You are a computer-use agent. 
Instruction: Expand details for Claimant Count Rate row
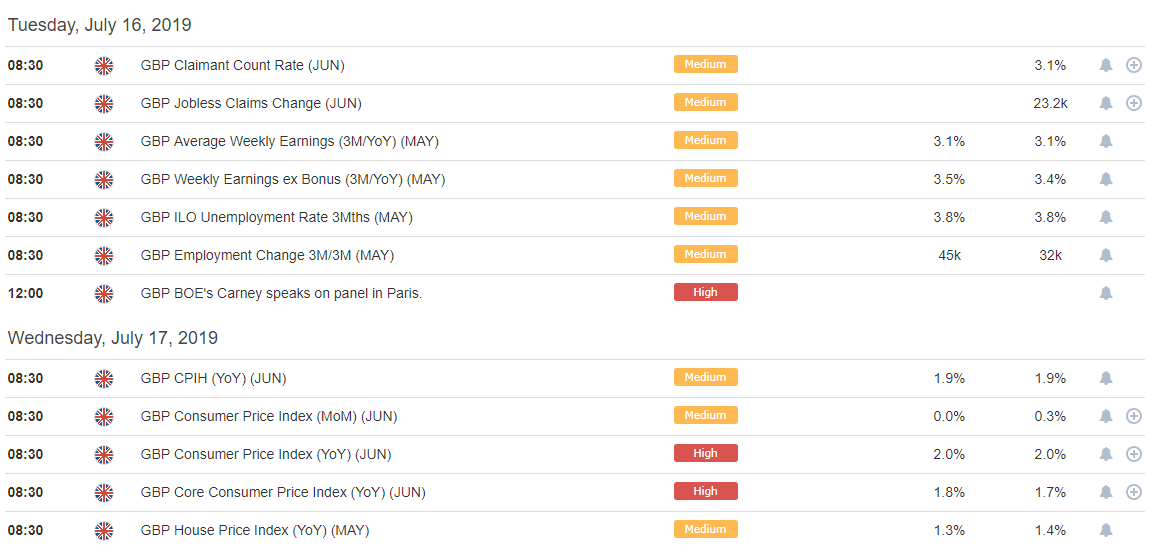[1134, 65]
